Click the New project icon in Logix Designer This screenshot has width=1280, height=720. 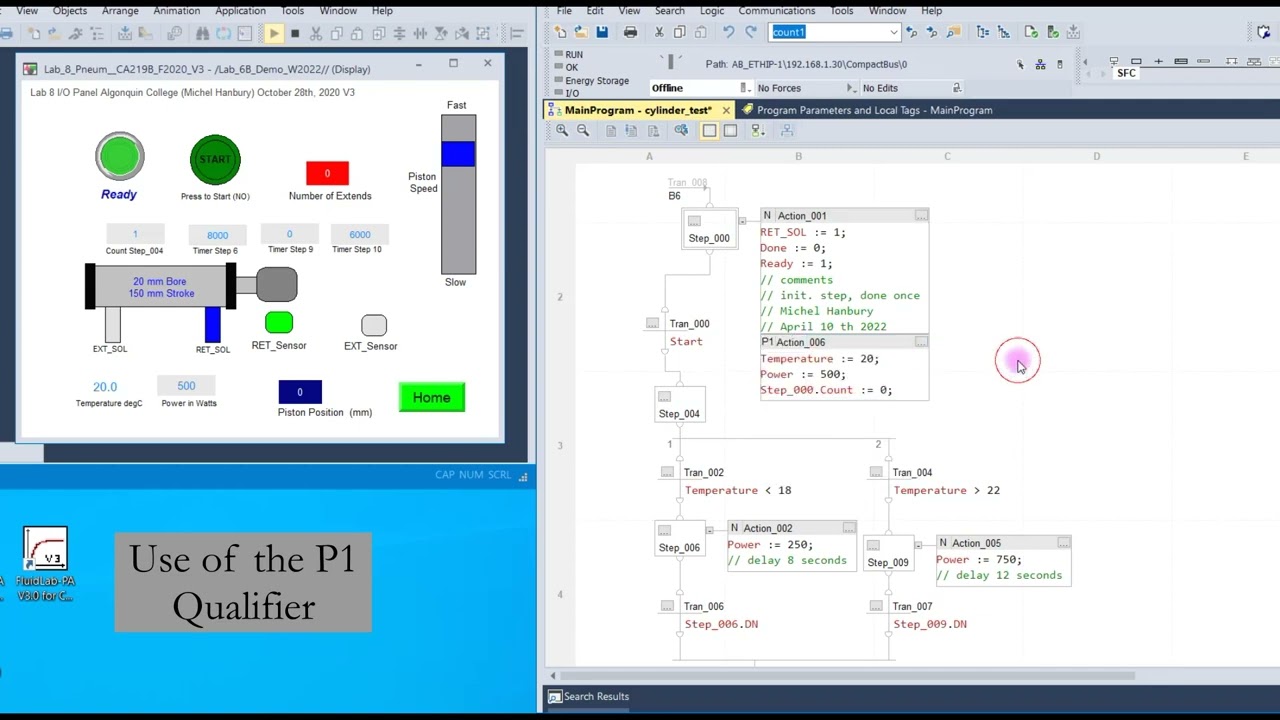[560, 32]
